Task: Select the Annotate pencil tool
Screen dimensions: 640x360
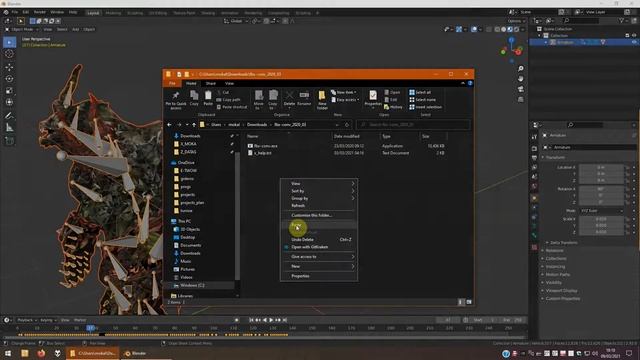Action: click(9, 116)
